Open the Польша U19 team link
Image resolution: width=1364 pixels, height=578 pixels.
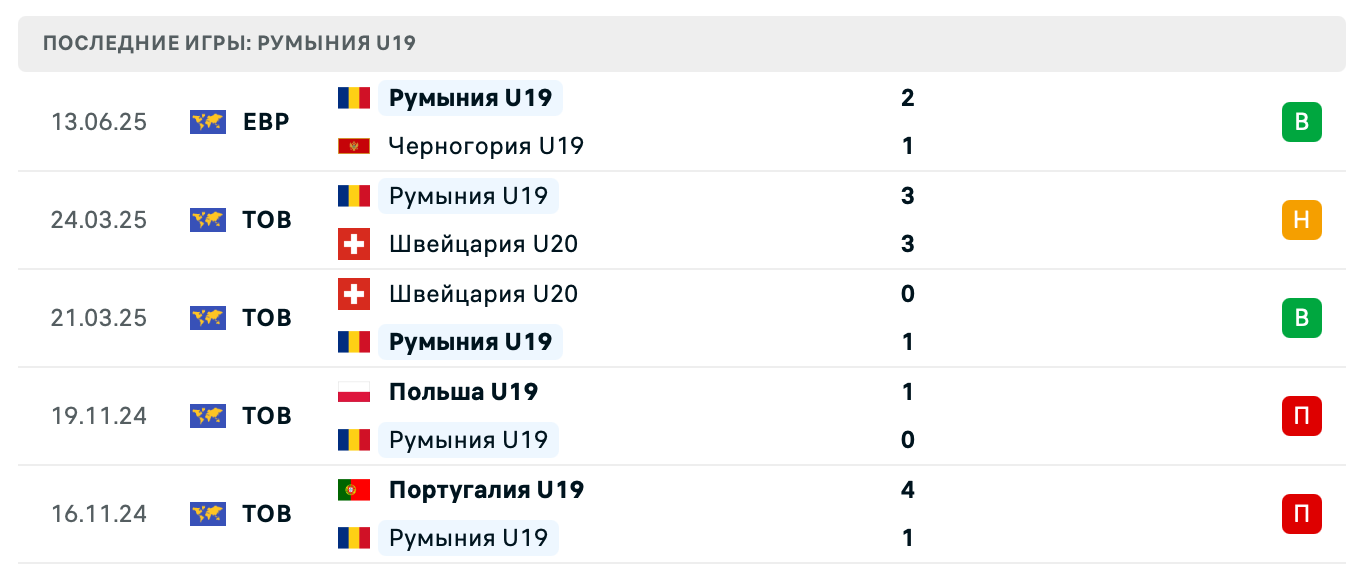(x=463, y=392)
